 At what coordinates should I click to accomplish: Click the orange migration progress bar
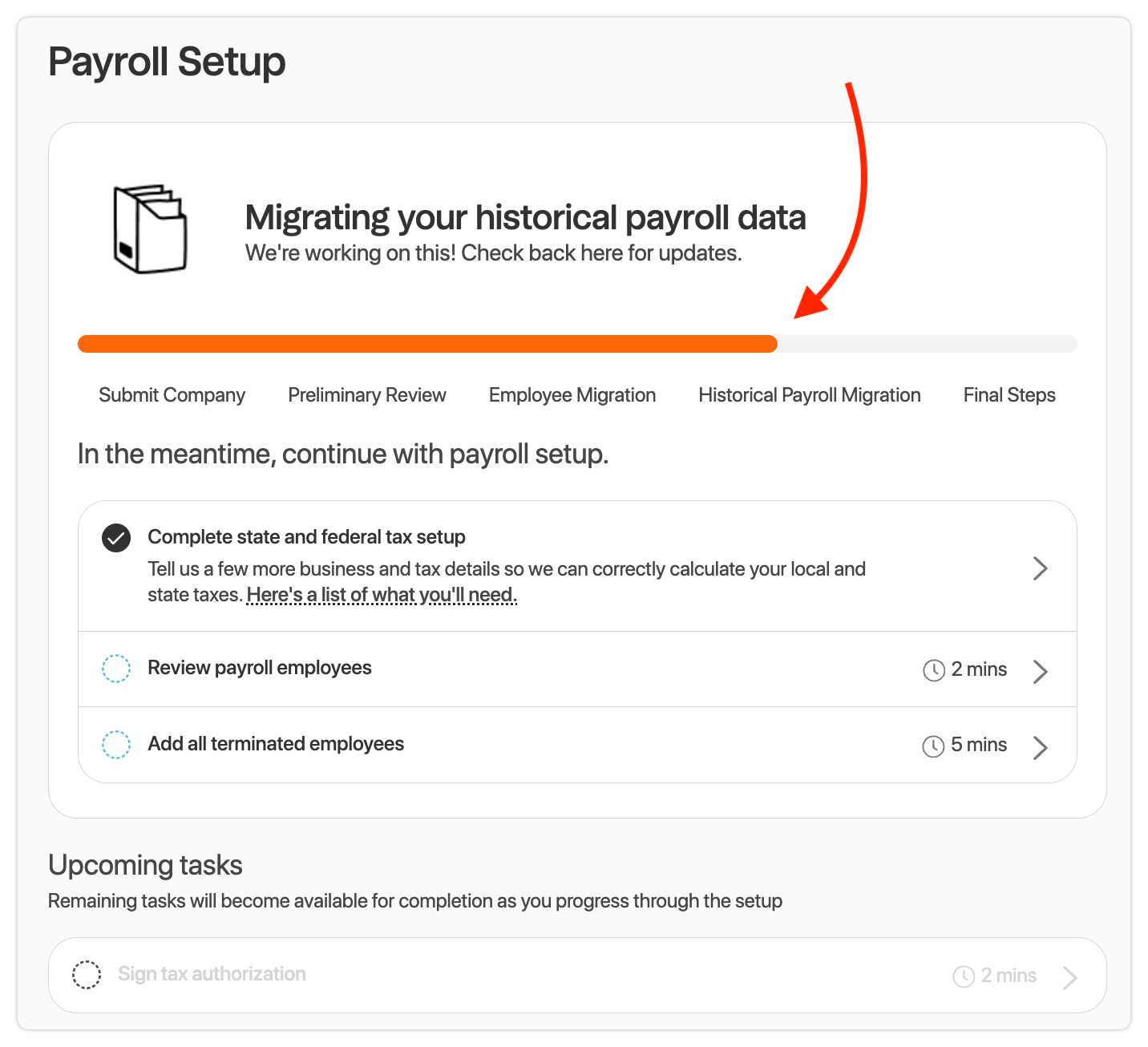(427, 344)
